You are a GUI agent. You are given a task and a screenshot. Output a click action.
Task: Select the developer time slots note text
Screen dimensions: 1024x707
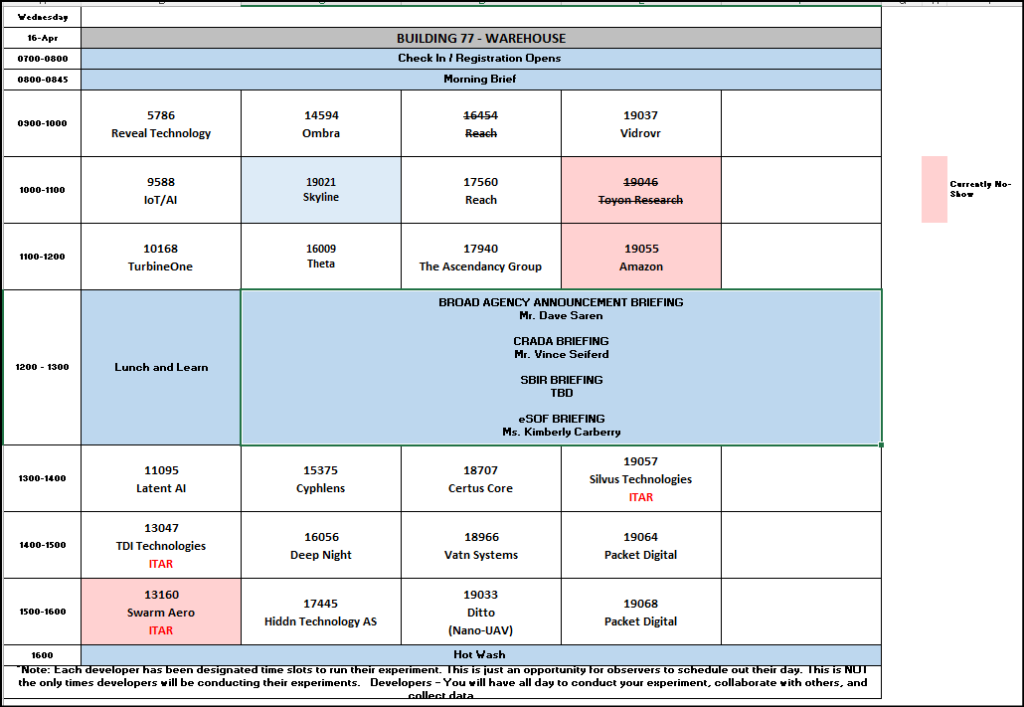pos(443,683)
